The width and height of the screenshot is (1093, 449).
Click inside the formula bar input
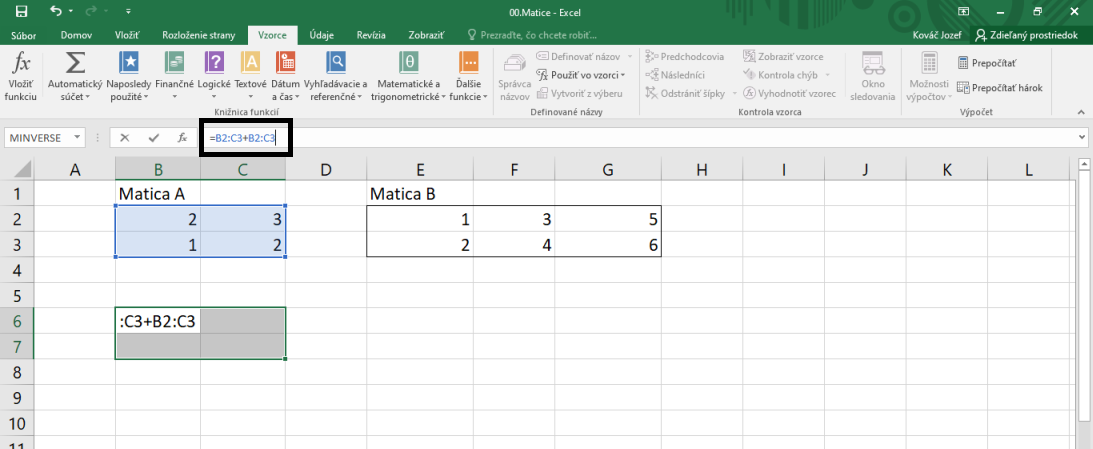coord(600,138)
